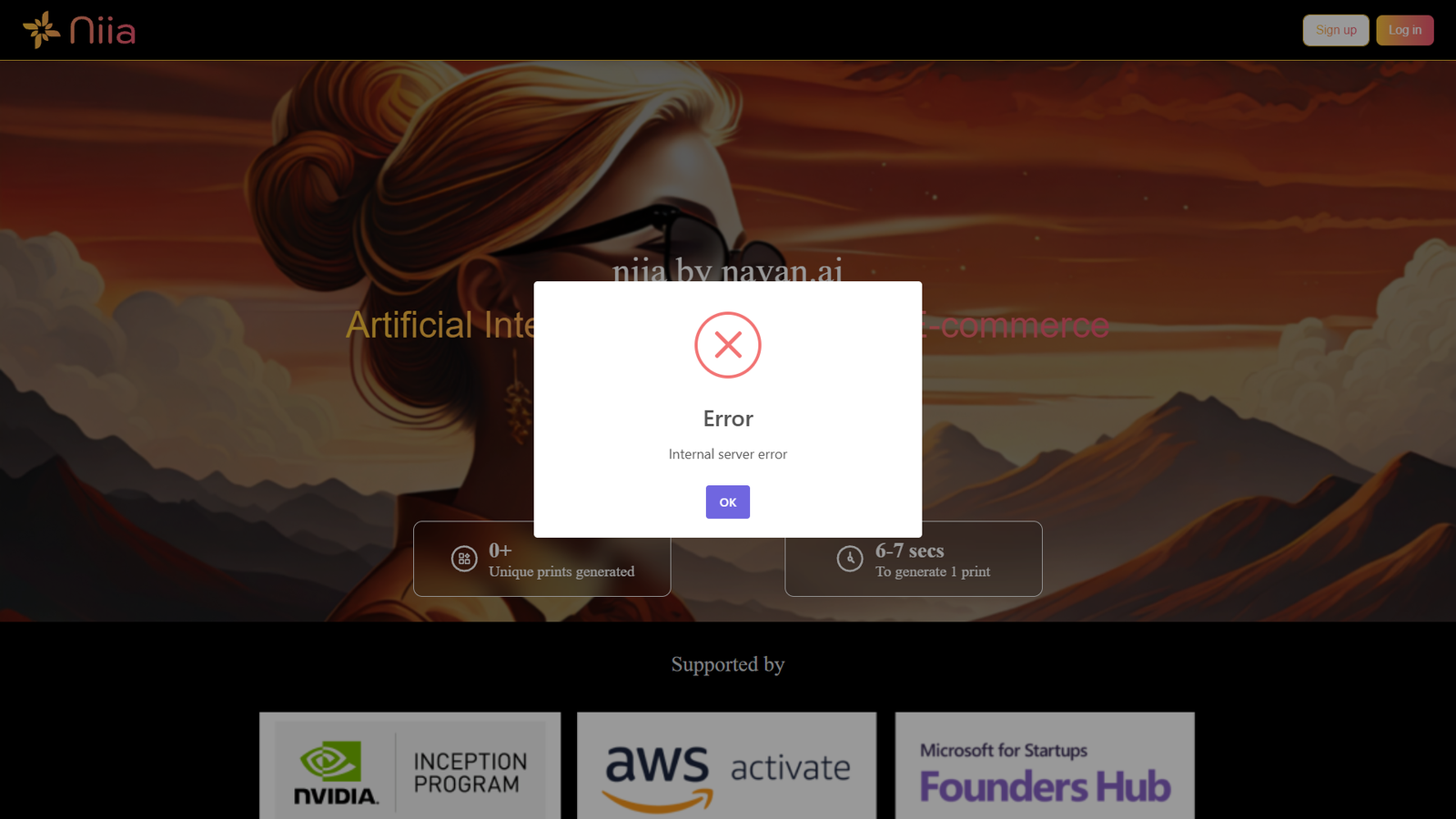1456x819 pixels.
Task: Click the Internal server error message
Action: (x=728, y=454)
